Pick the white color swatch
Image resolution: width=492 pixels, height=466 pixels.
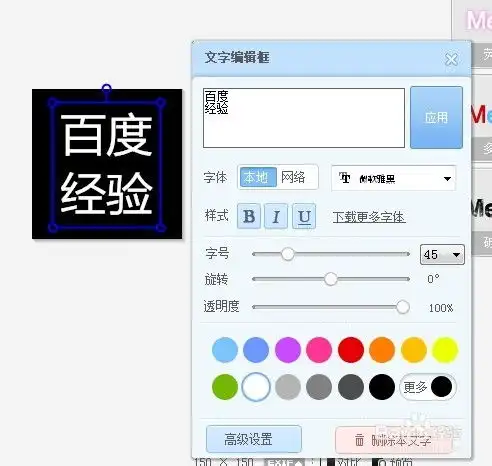tap(256, 387)
